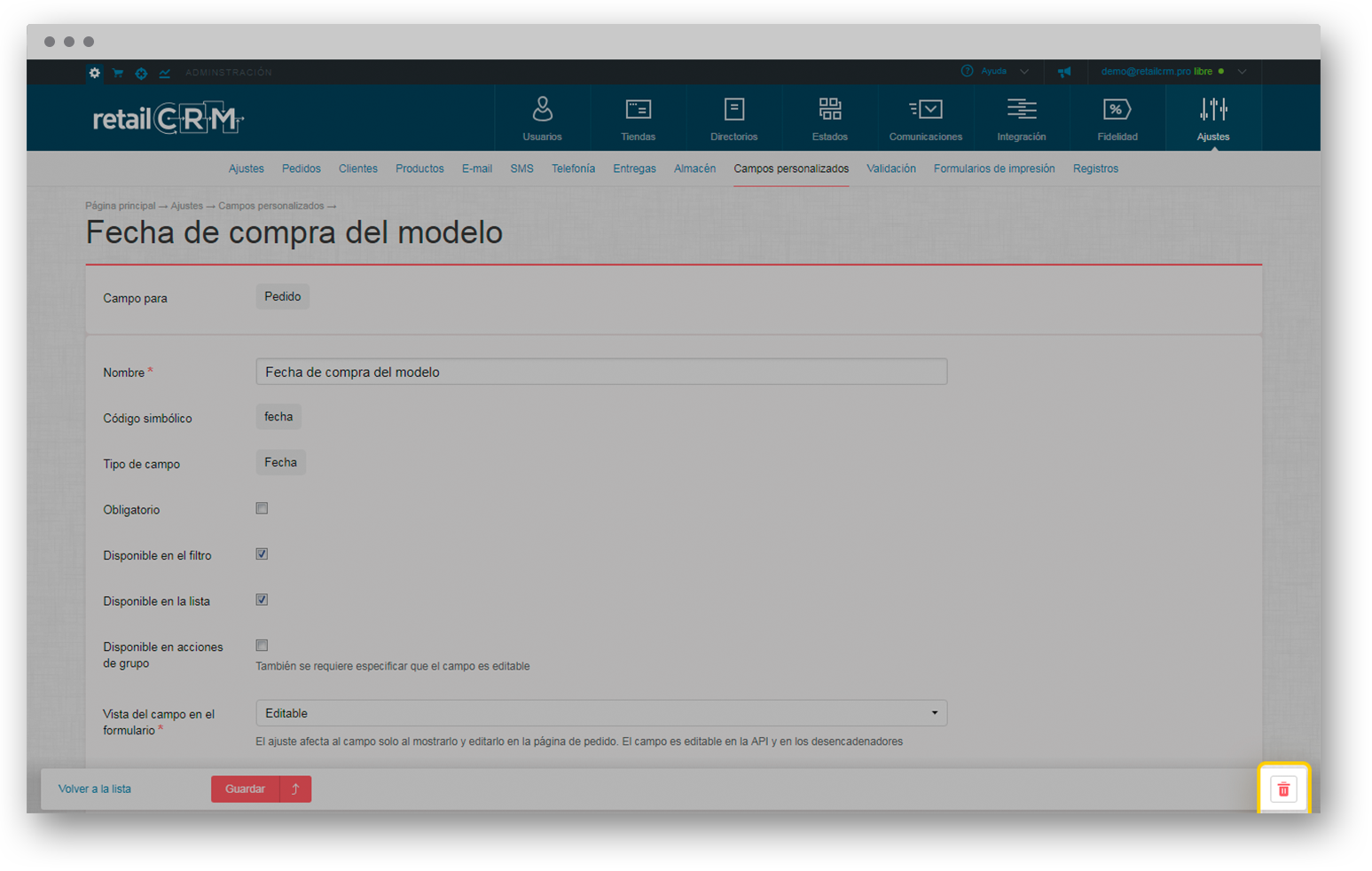Click the help question mark icon
Image resolution: width=1372 pixels, height=871 pixels.
[967, 71]
